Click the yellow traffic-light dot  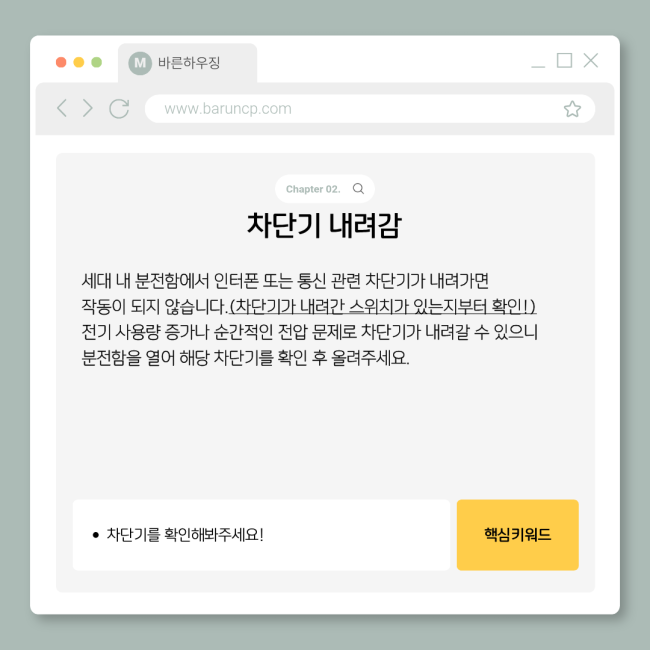tap(79, 62)
